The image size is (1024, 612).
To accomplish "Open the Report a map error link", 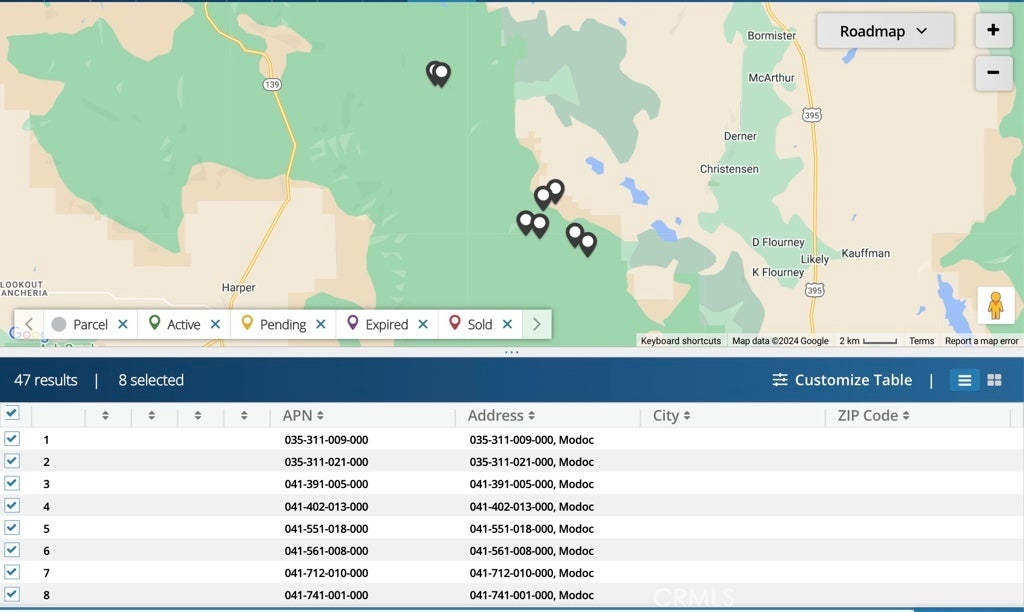I will 981,341.
